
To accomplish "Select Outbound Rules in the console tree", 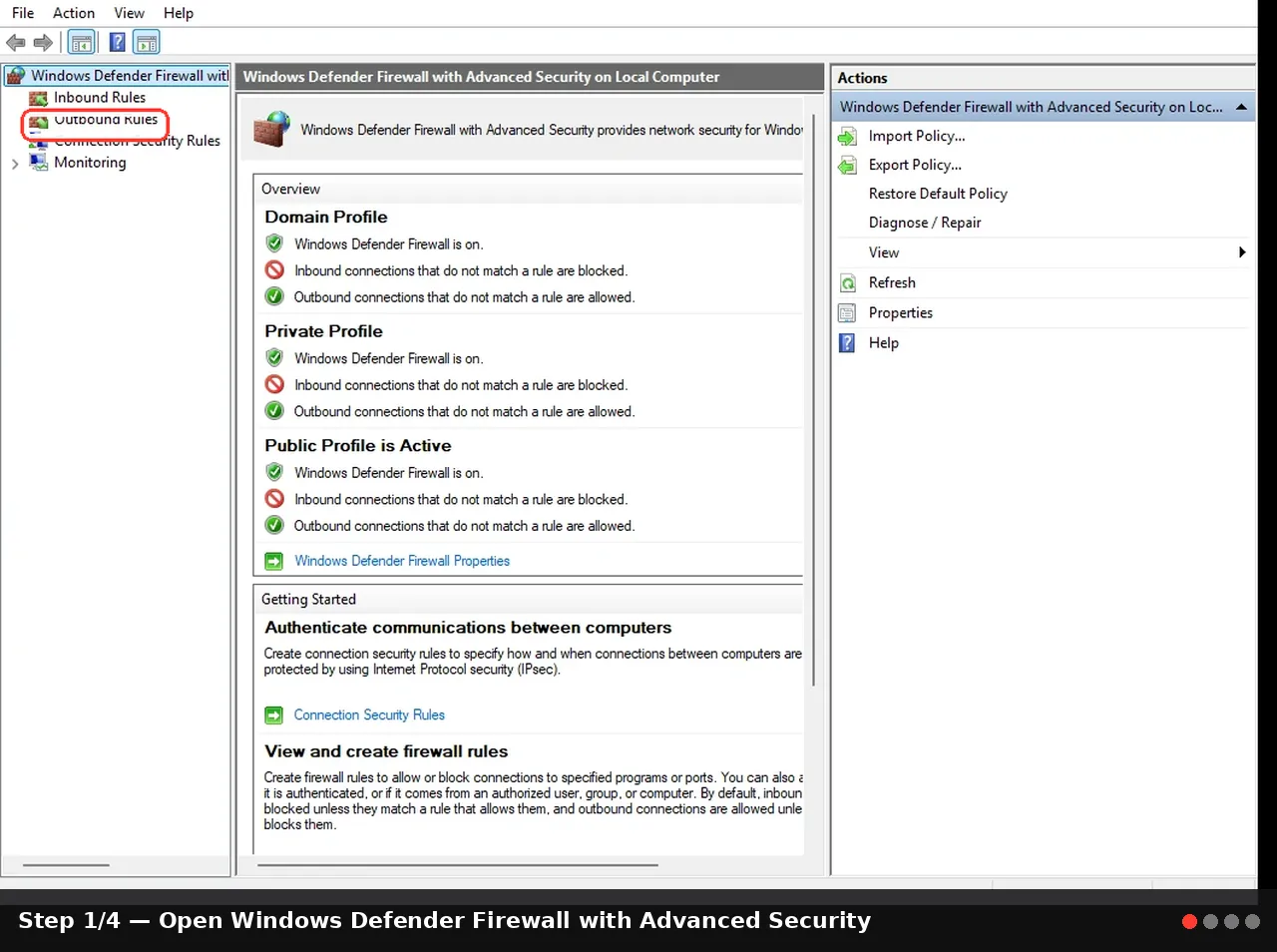I will coord(106,120).
